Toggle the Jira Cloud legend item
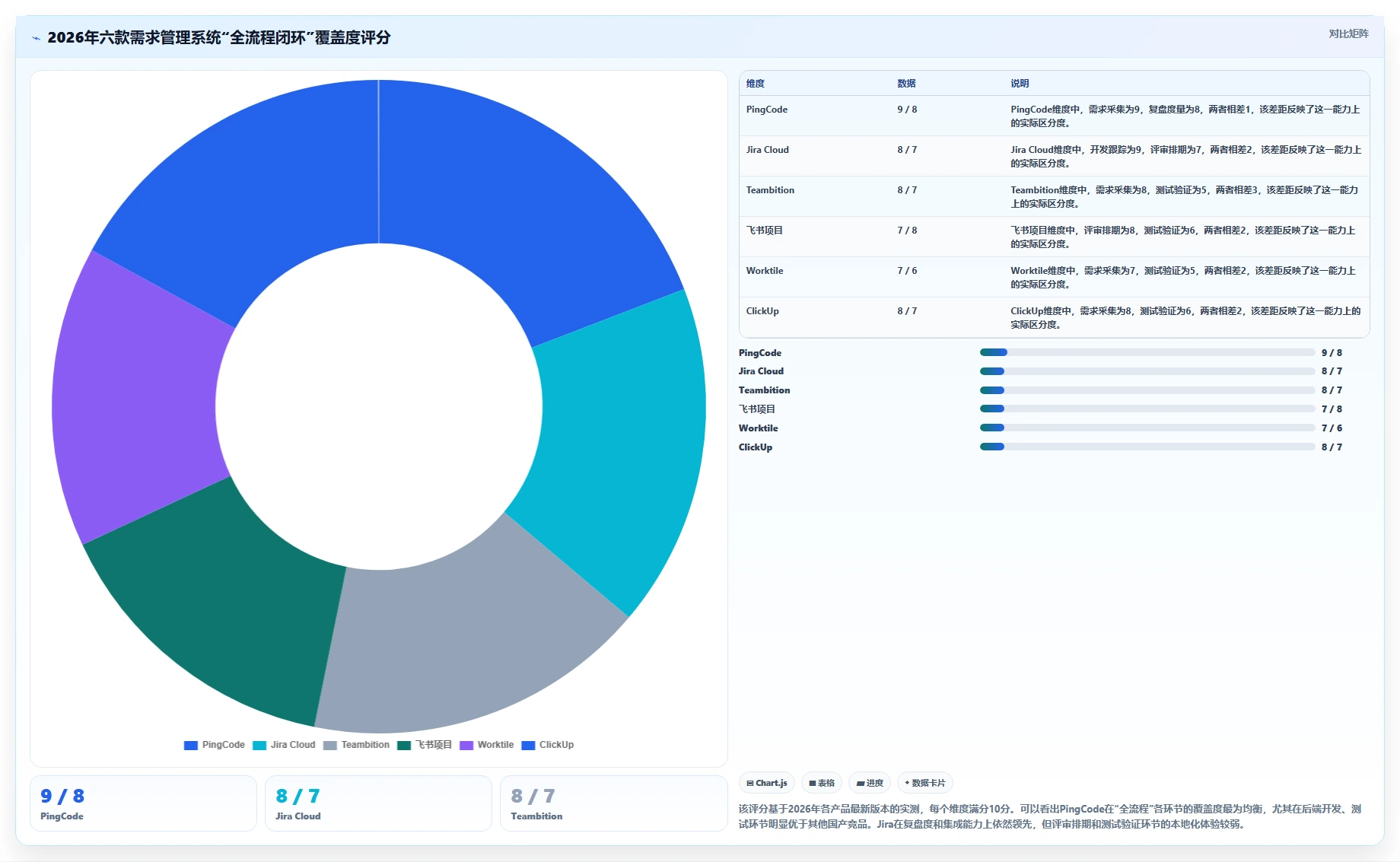This screenshot has height=862, width=1400. pos(284,745)
